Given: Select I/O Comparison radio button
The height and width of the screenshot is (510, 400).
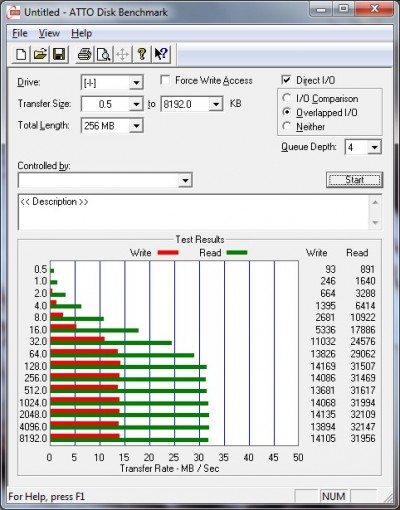Looking at the screenshot, I should 286,98.
